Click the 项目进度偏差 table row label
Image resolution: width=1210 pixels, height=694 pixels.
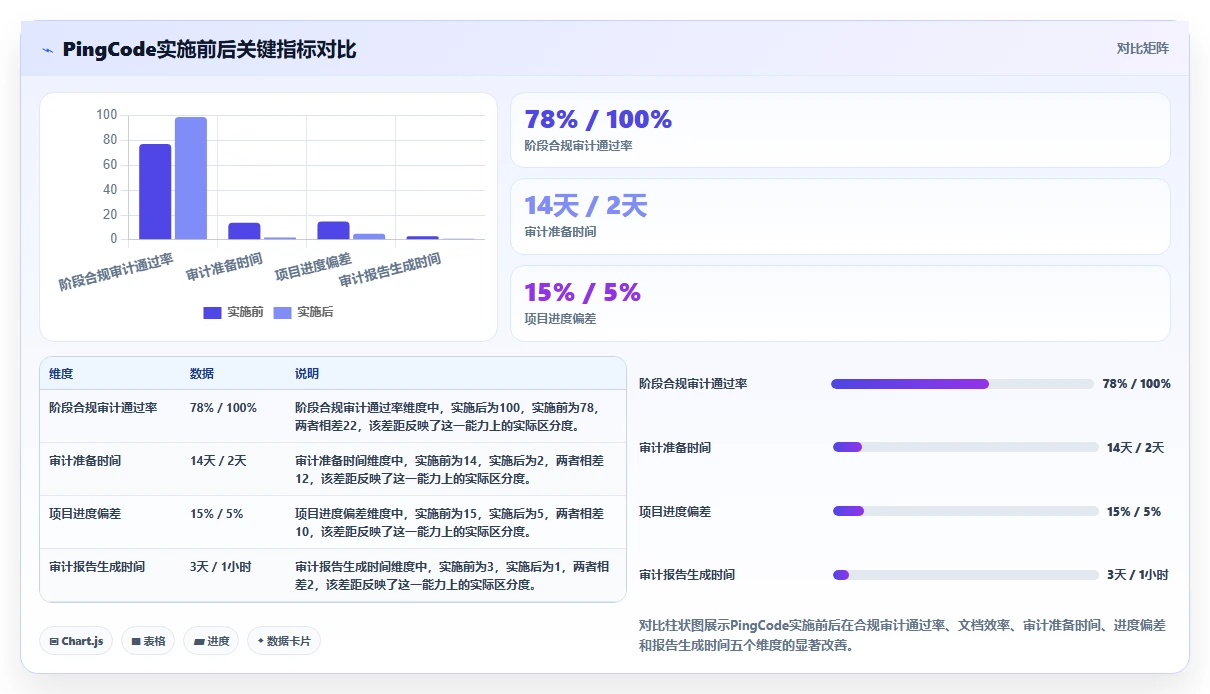[x=85, y=514]
